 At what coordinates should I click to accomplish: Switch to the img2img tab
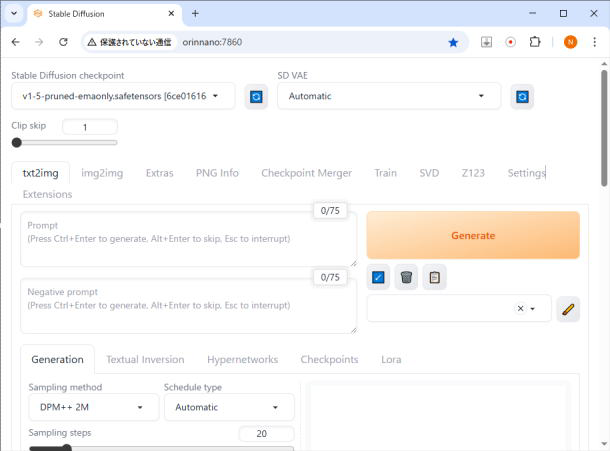point(102,172)
